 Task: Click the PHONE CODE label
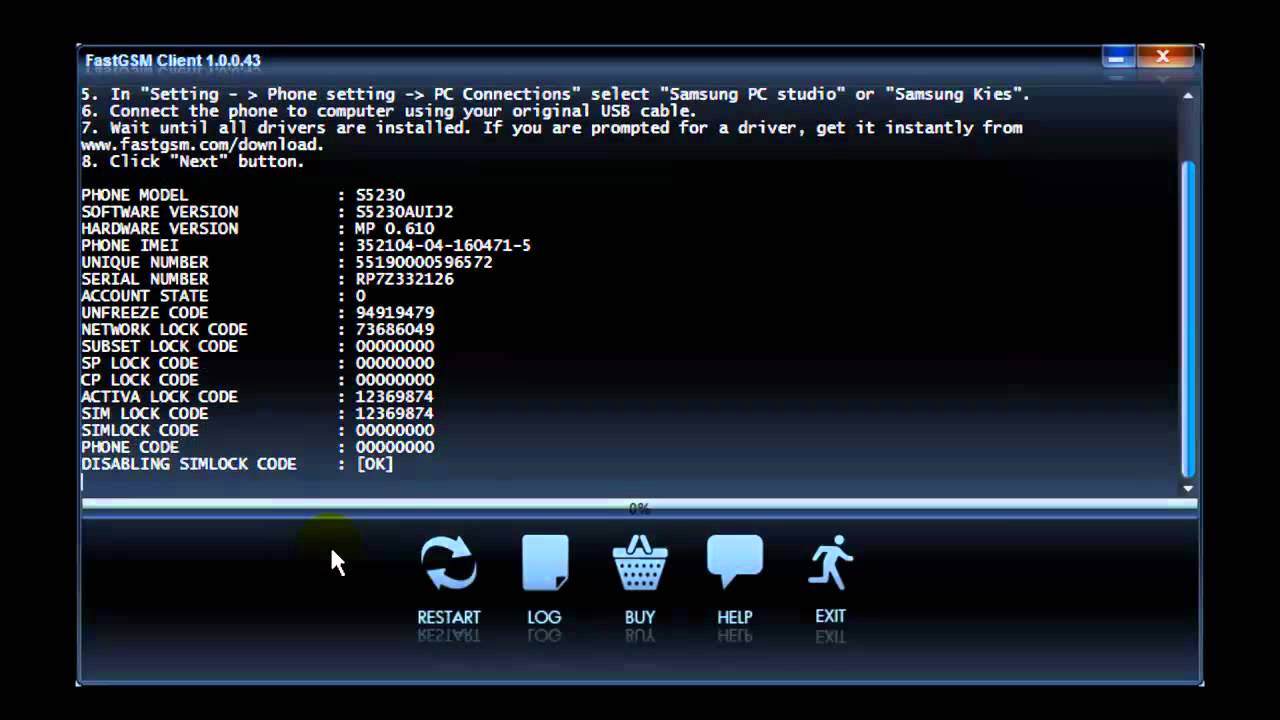click(130, 447)
